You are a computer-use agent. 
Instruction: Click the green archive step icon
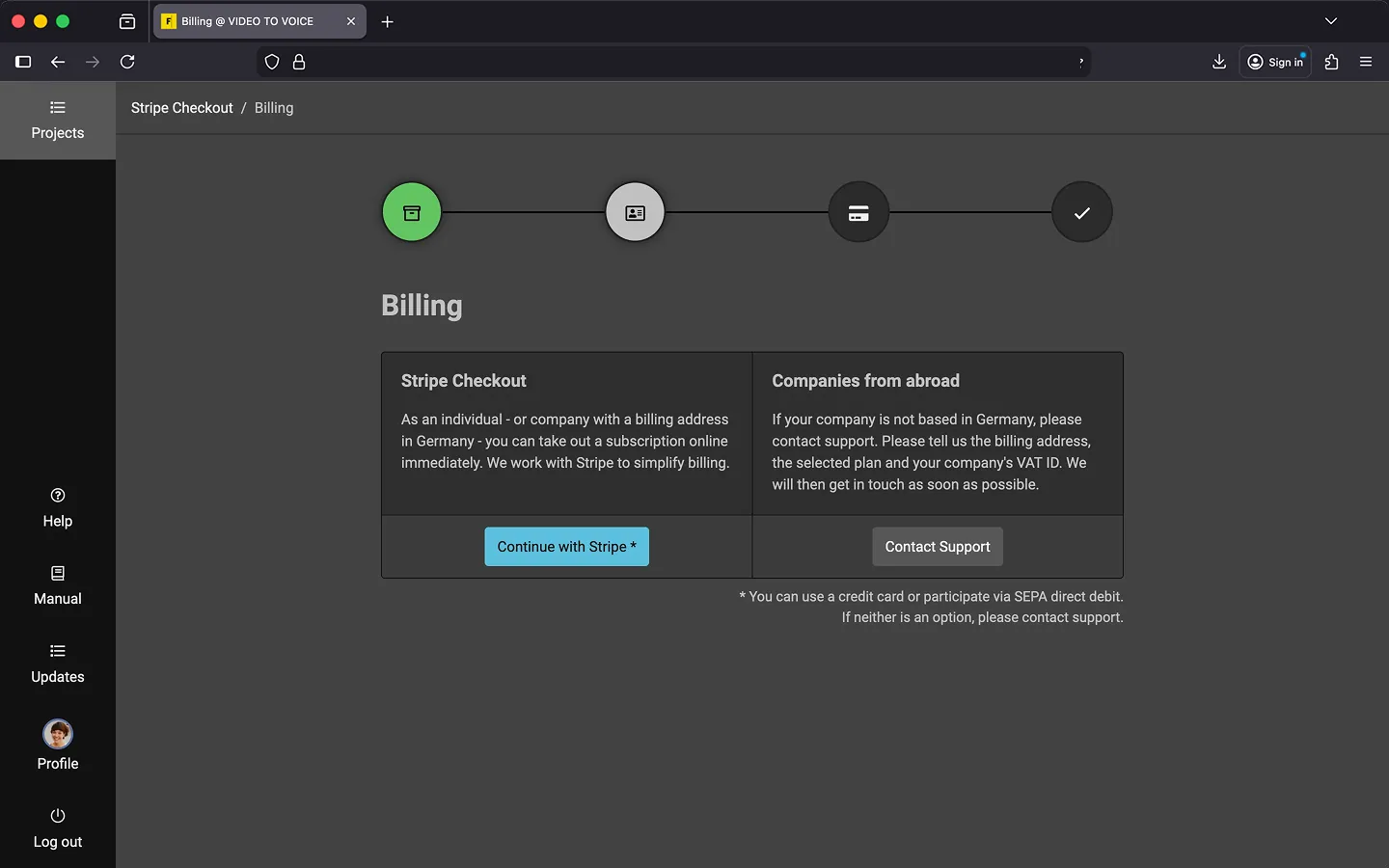[412, 212]
